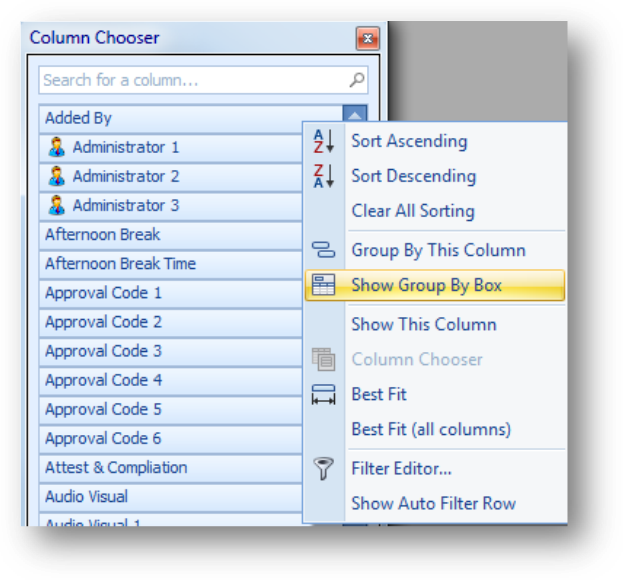Click the Sort Ascending A-Z icon

tap(324, 141)
